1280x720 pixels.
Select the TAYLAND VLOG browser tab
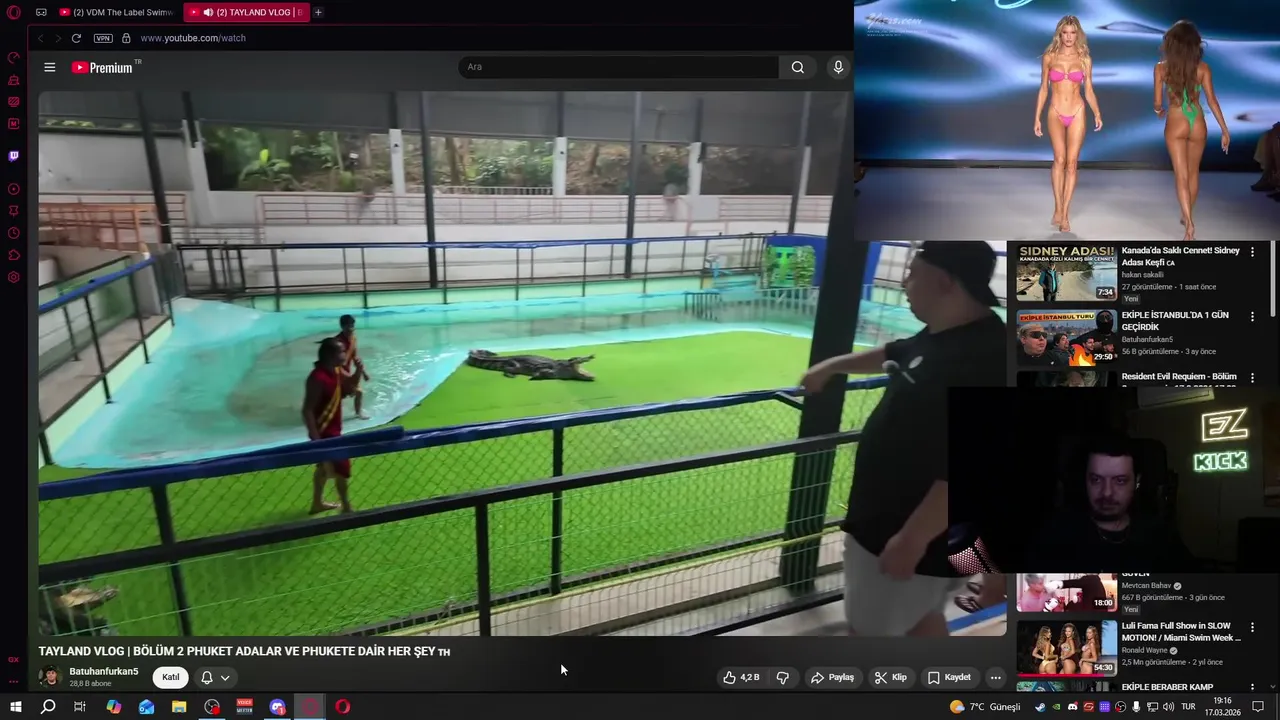click(x=246, y=12)
